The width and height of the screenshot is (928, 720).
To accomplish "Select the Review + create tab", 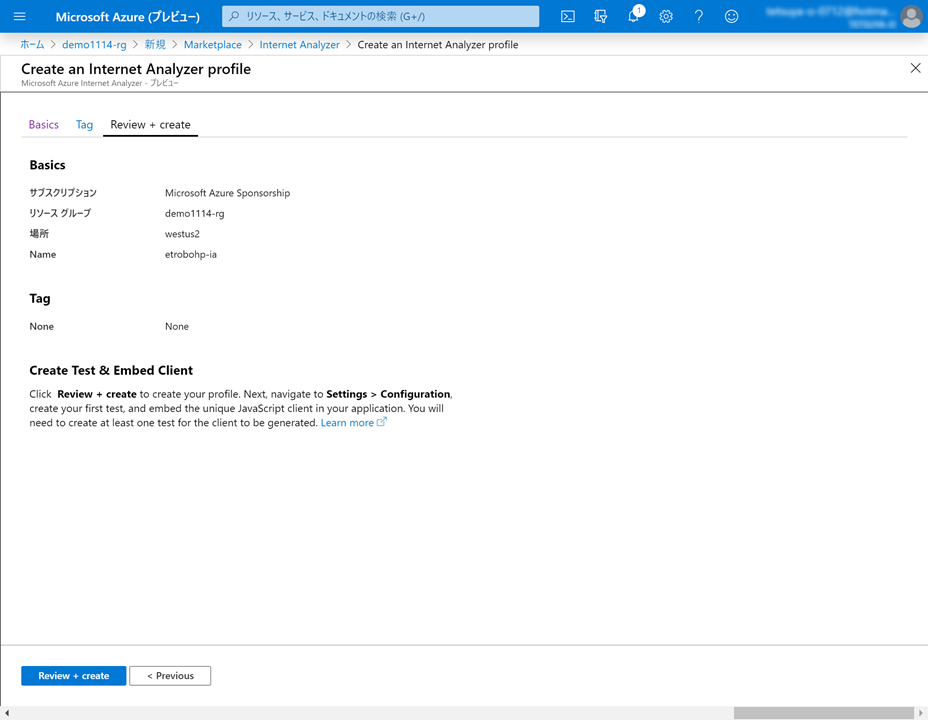I will [x=150, y=125].
